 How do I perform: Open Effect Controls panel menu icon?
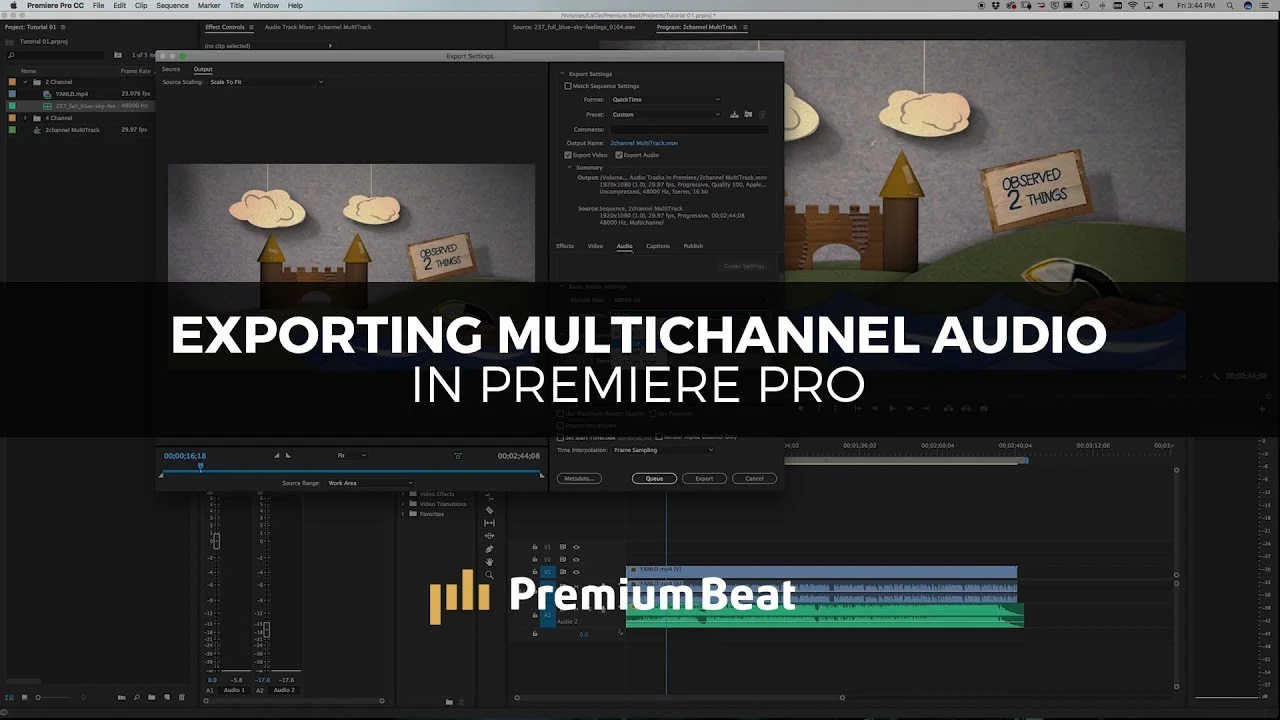tap(249, 27)
